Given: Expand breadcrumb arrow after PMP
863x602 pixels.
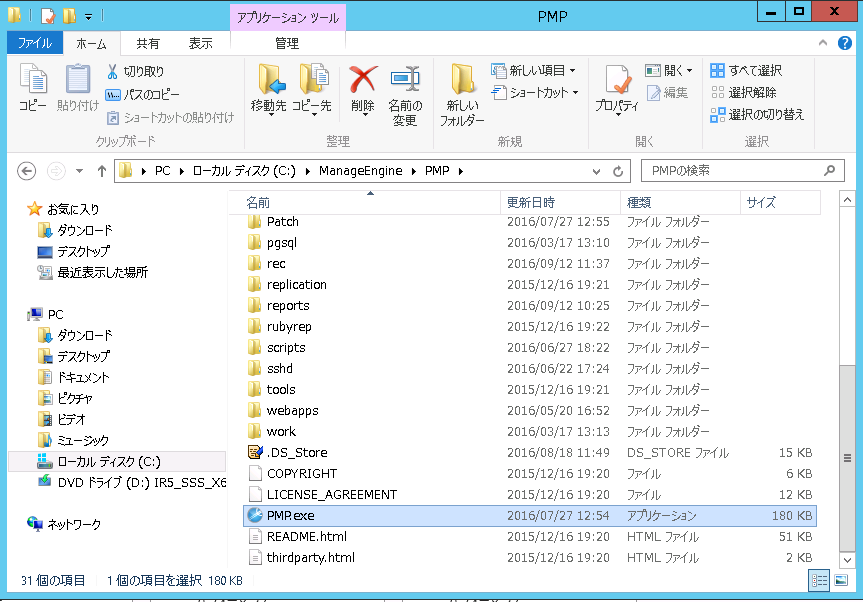Looking at the screenshot, I should [x=461, y=171].
